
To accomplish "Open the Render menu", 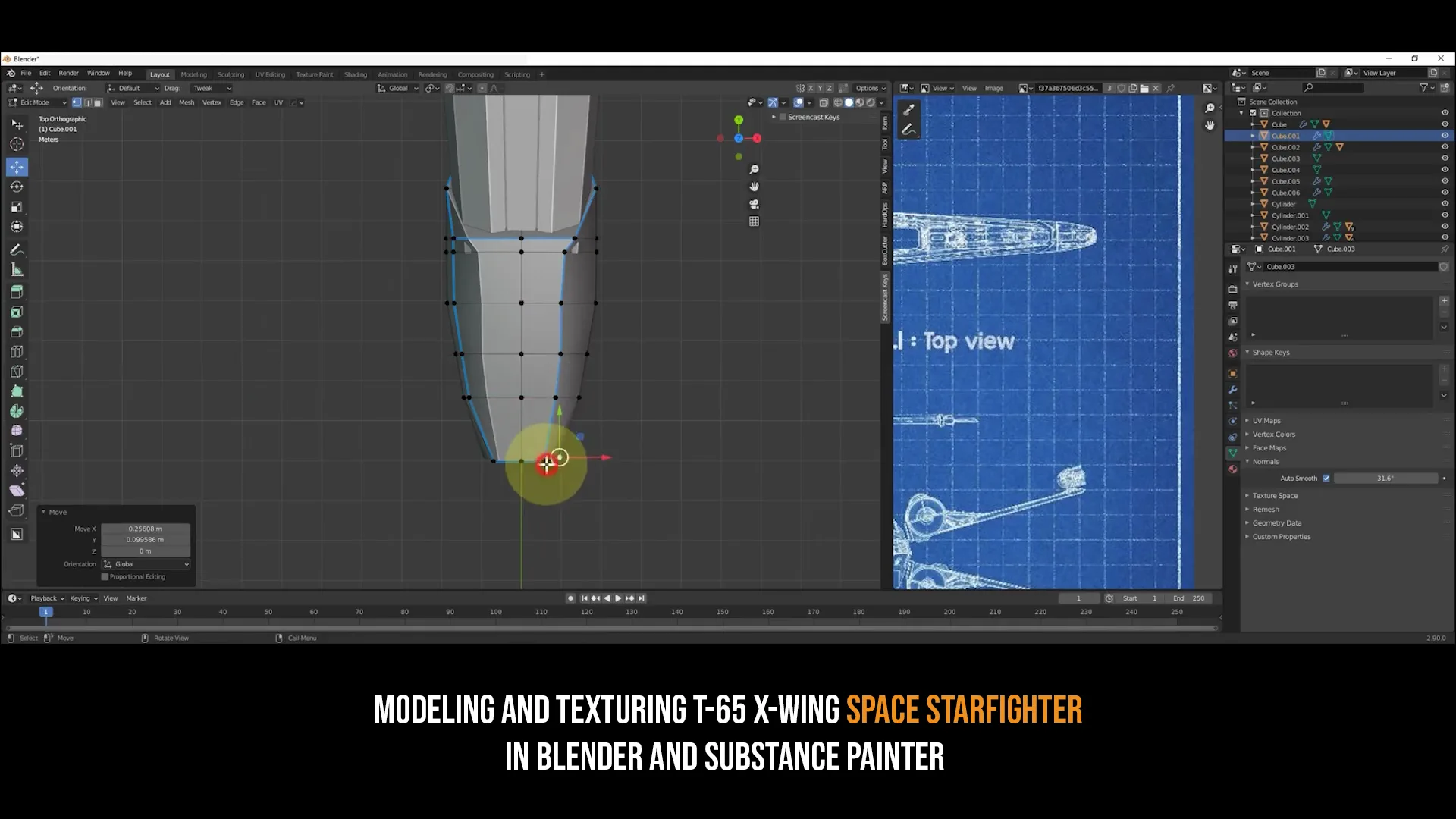I will (x=68, y=73).
